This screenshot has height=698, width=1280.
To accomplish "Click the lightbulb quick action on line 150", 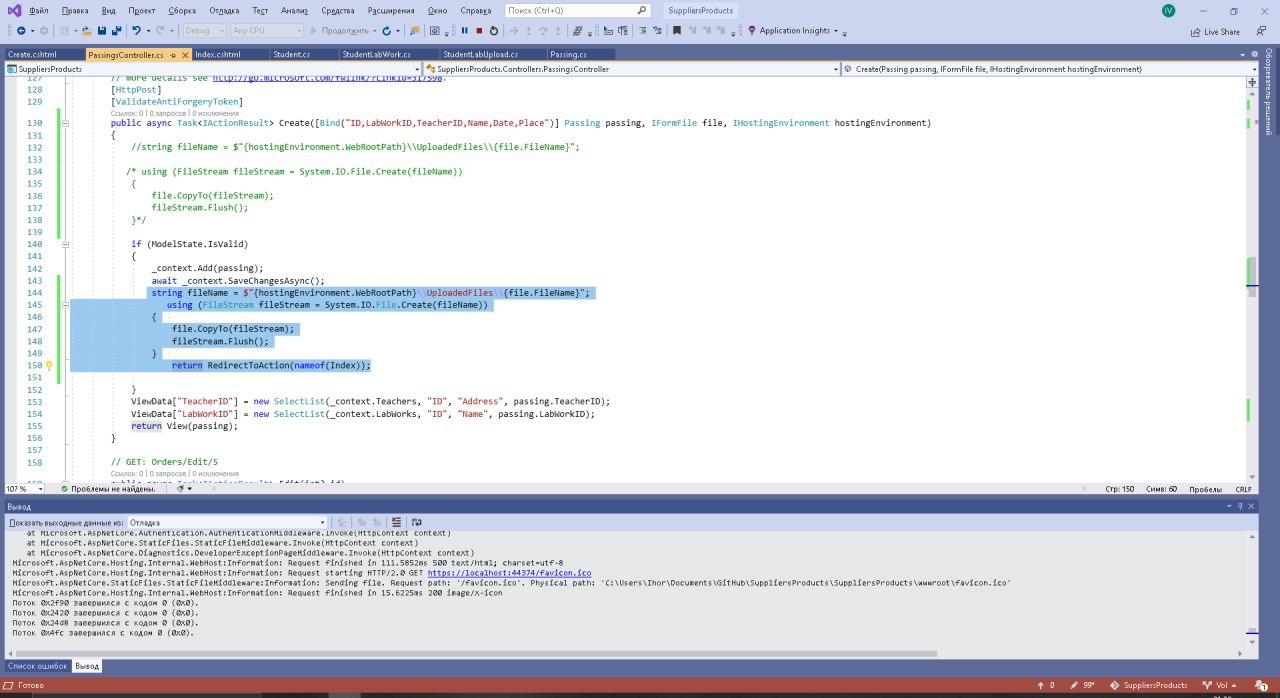I will (x=48, y=366).
